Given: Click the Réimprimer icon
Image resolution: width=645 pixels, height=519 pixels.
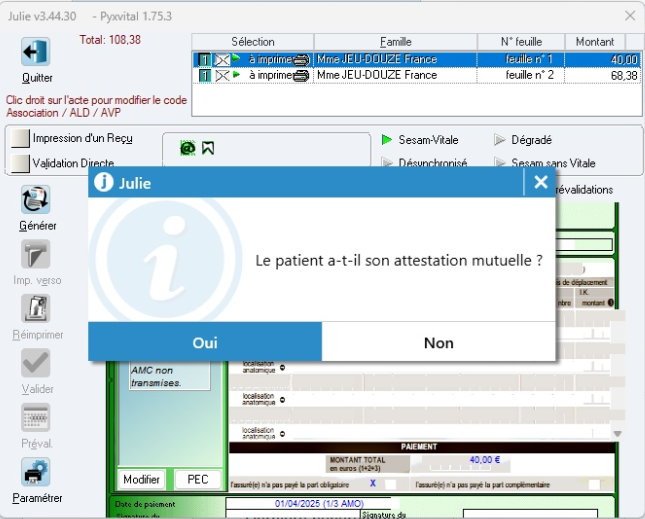Looking at the screenshot, I should click(37, 308).
